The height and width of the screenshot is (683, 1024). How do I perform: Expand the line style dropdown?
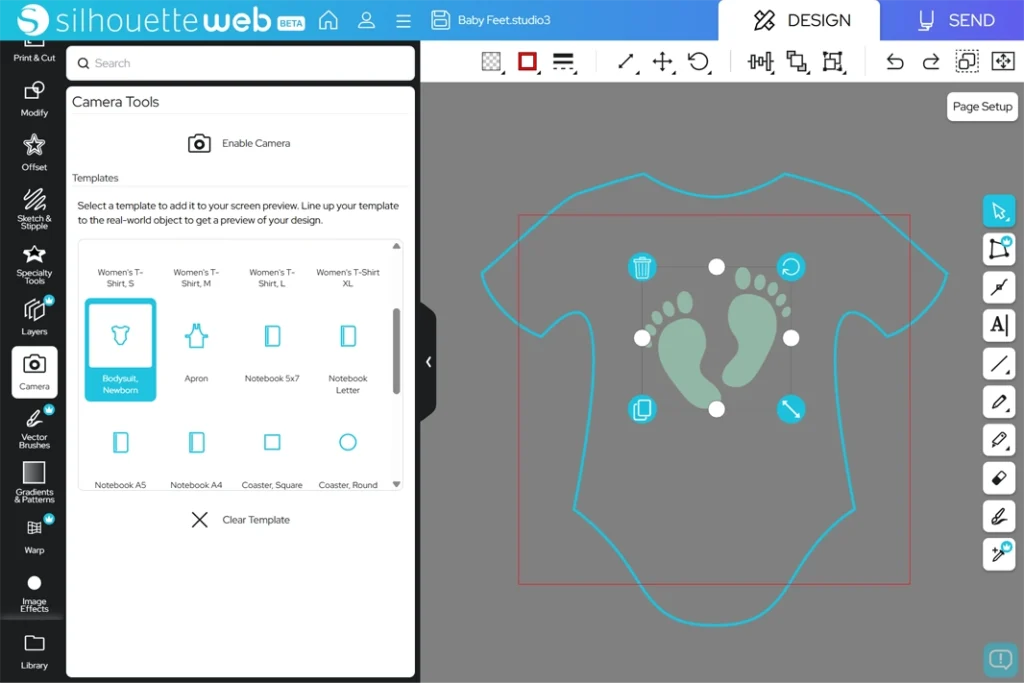tap(564, 62)
